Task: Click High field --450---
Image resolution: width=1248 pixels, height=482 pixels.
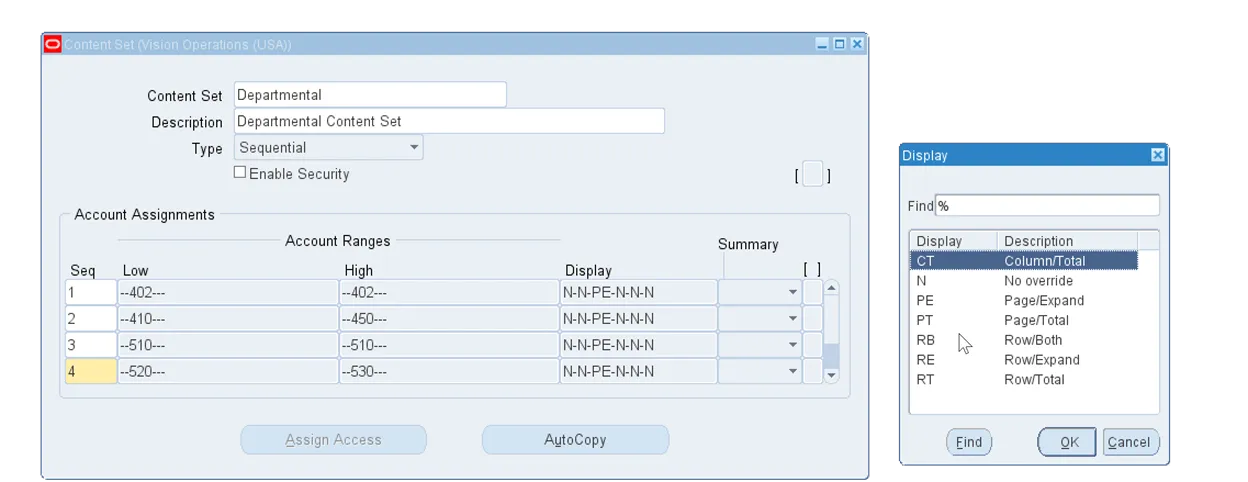Action: (x=449, y=318)
